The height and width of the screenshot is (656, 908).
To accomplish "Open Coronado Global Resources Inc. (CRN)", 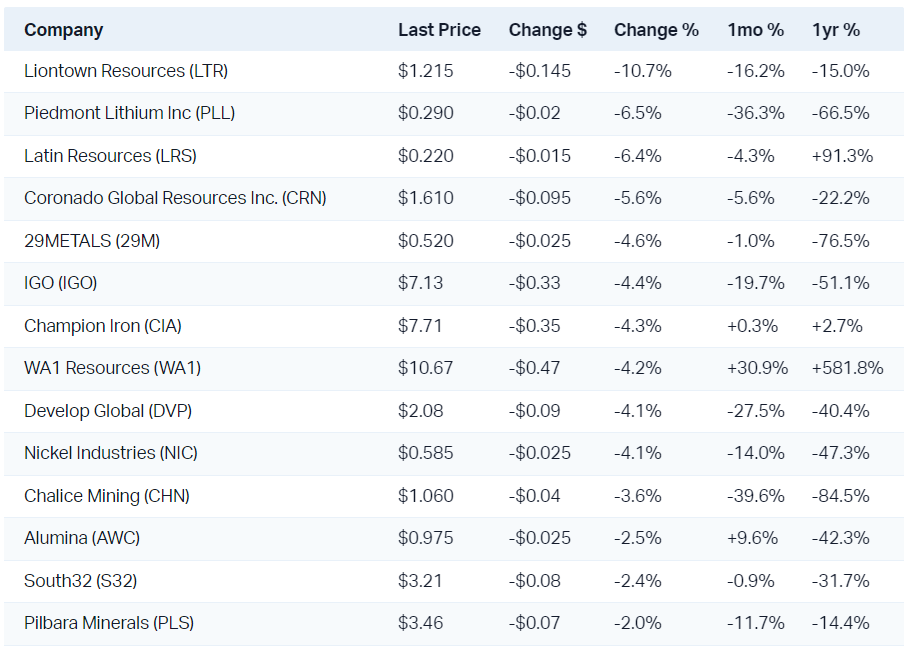I will pos(175,198).
